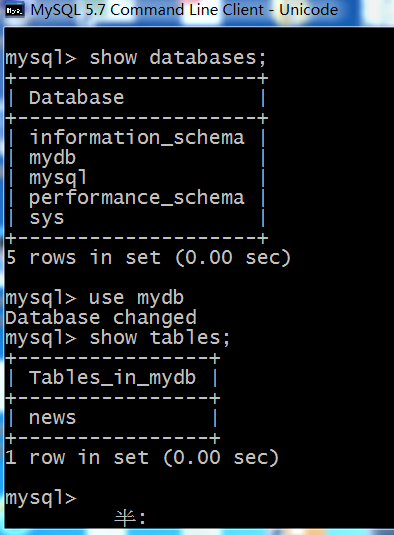This screenshot has width=394, height=535.
Task: Click the 'show databases;' command line
Action: pyautogui.click(x=136, y=58)
